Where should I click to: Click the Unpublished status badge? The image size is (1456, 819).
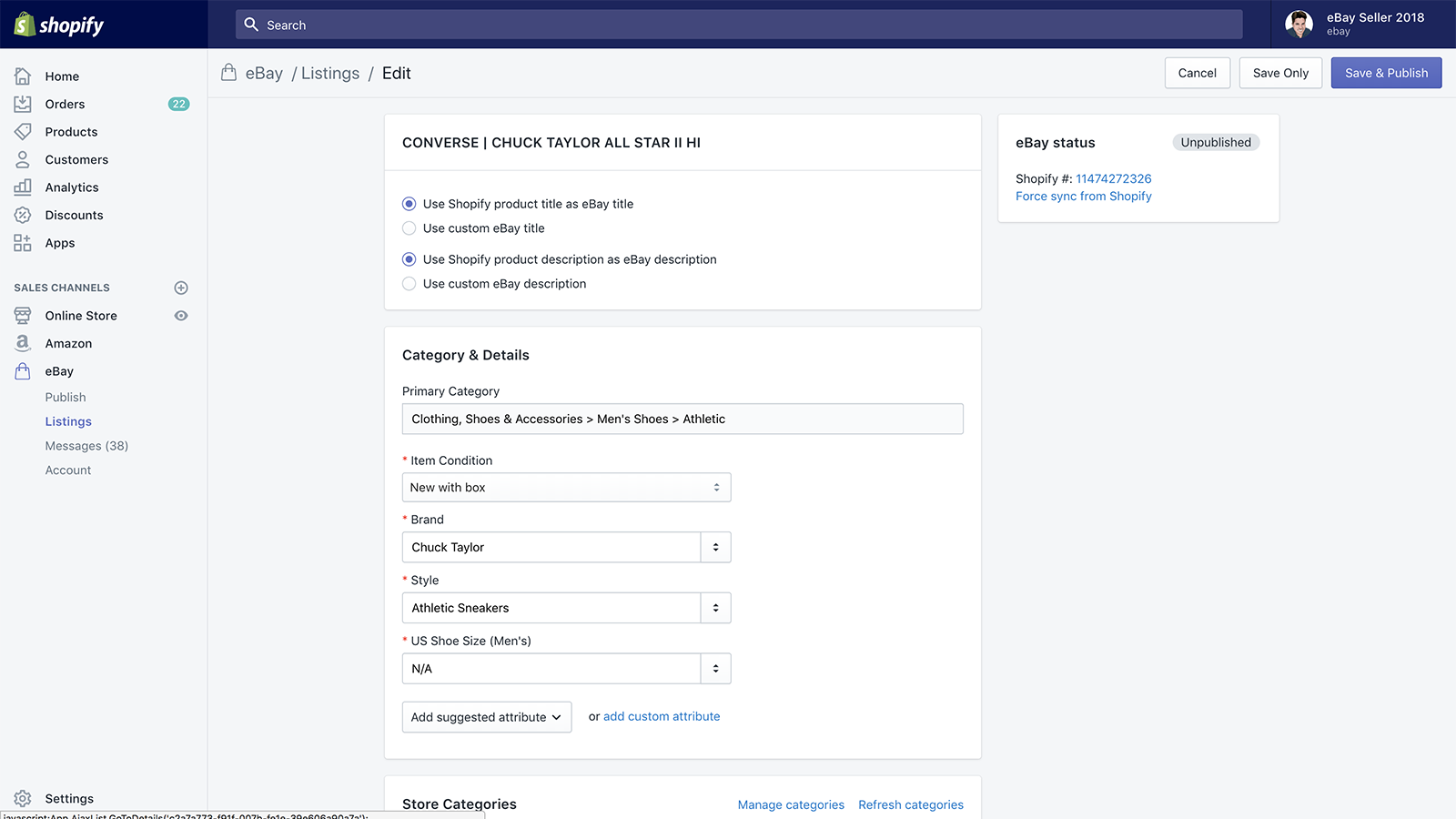(1216, 142)
